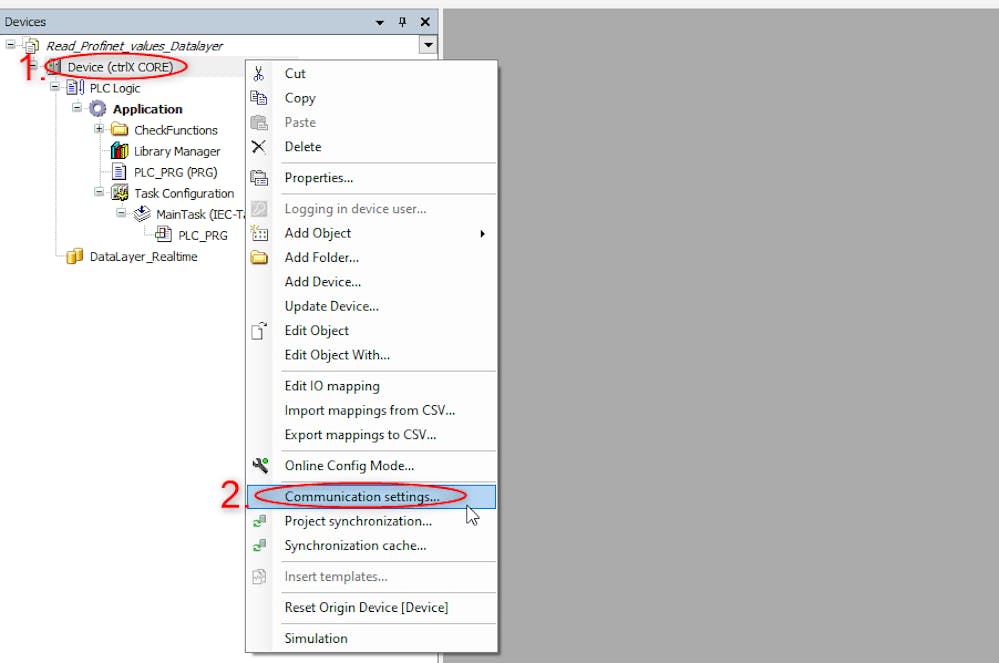Click the Application gear icon
This screenshot has height=663, width=999.
(97, 109)
